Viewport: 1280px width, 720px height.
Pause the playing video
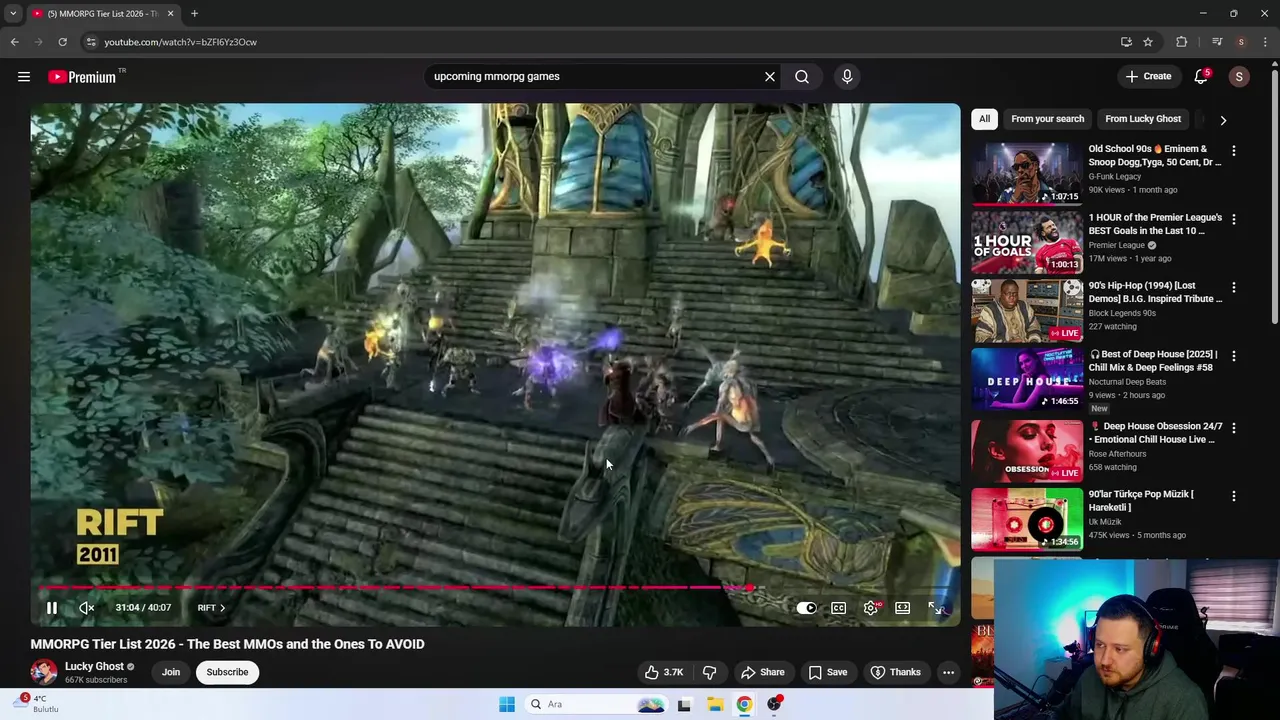coord(52,608)
